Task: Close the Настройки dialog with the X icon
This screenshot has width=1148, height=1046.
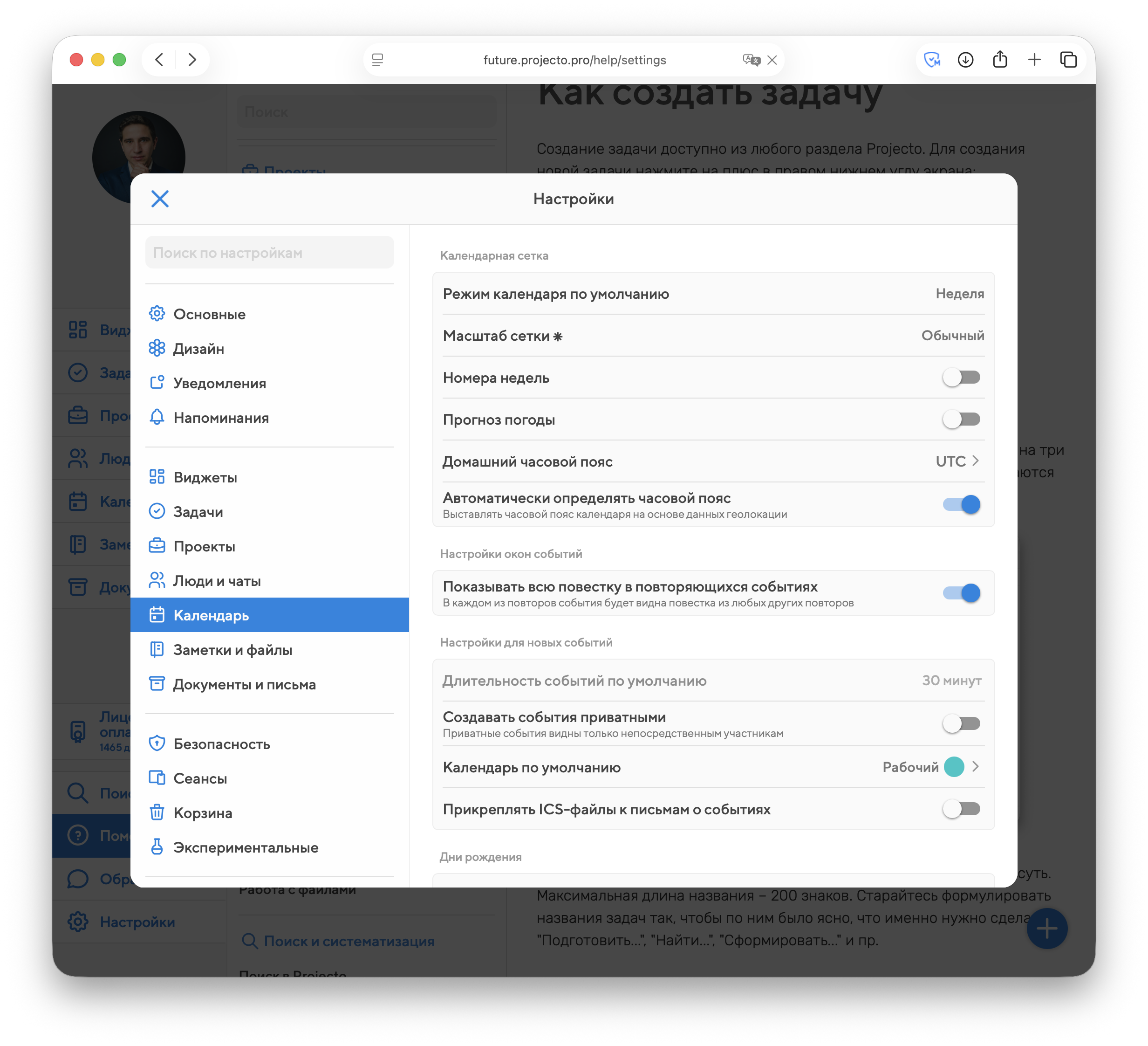Action: click(160, 199)
